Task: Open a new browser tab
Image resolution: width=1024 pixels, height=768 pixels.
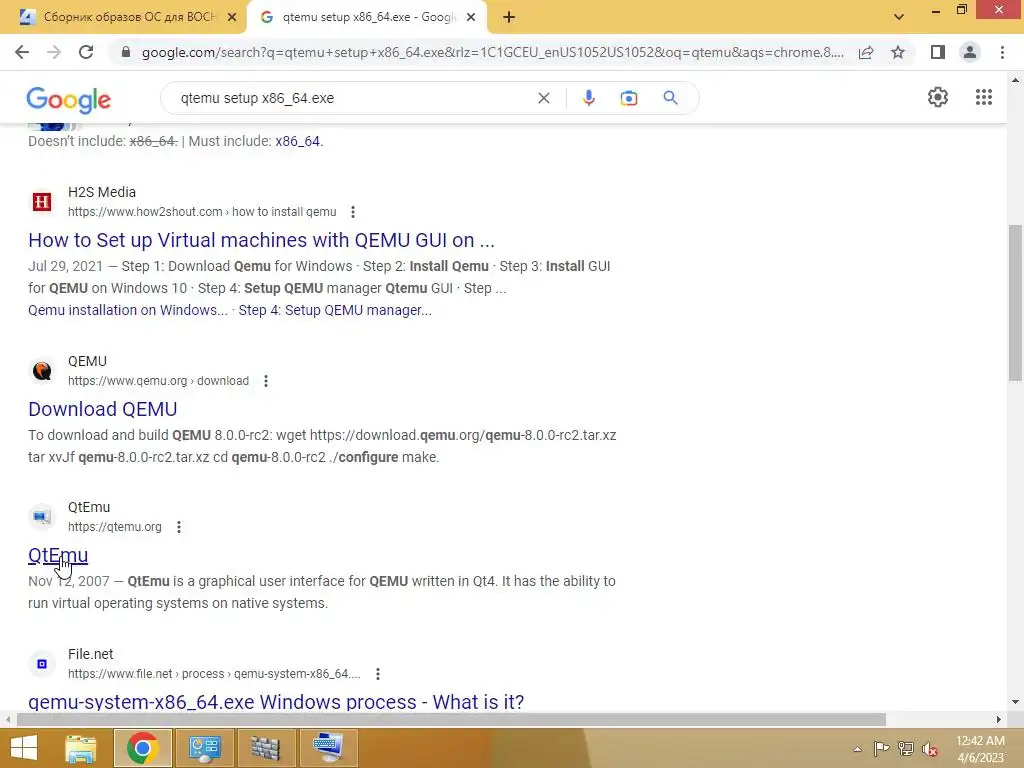Action: tap(509, 18)
